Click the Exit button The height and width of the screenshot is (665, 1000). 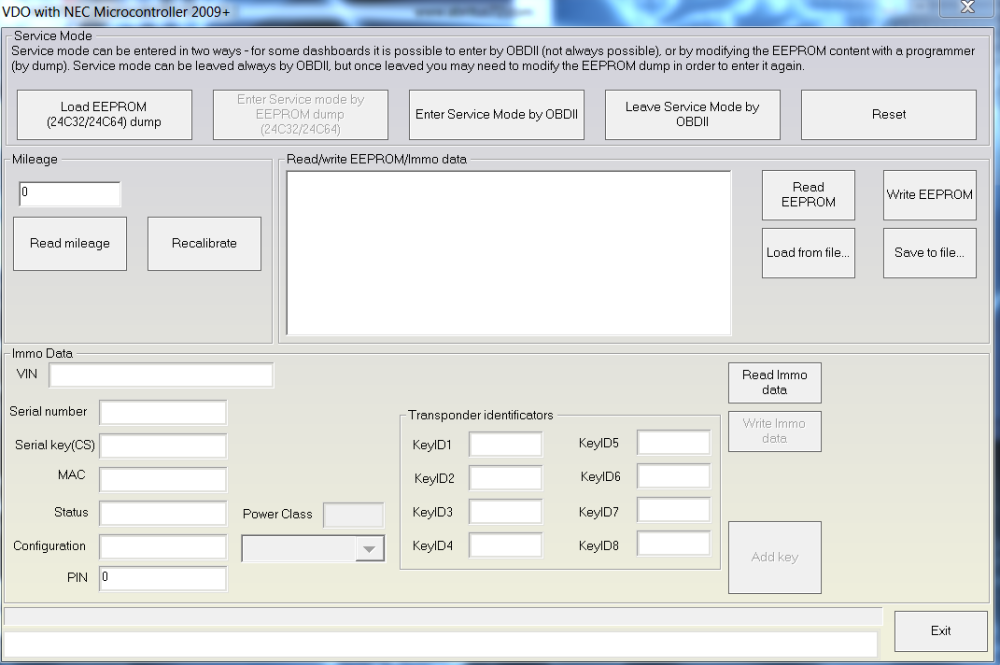coord(941,631)
